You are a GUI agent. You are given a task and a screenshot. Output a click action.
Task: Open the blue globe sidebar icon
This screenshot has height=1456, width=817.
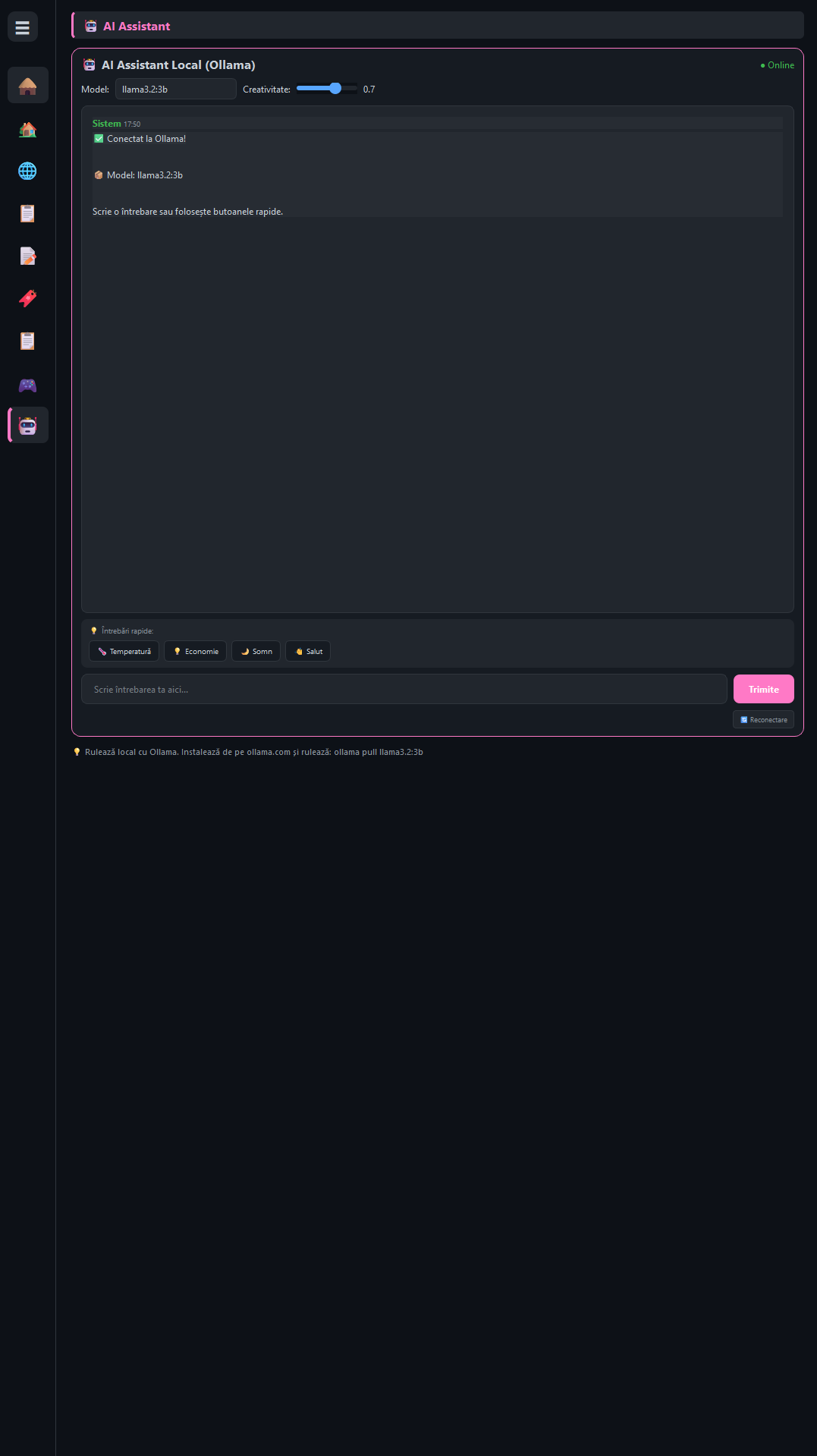(28, 171)
